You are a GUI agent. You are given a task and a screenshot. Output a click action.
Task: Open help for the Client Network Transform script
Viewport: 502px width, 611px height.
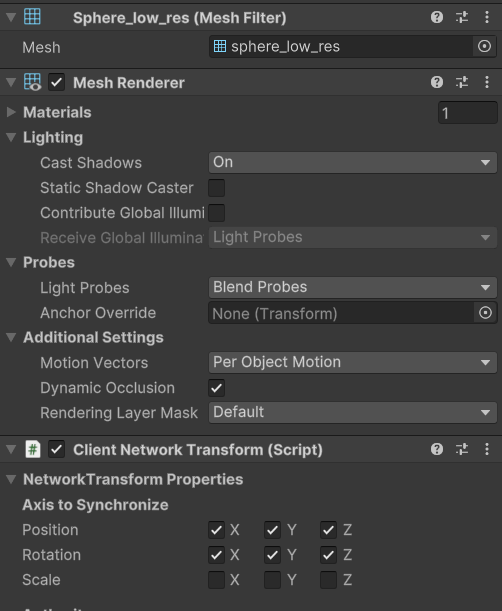(x=437, y=449)
